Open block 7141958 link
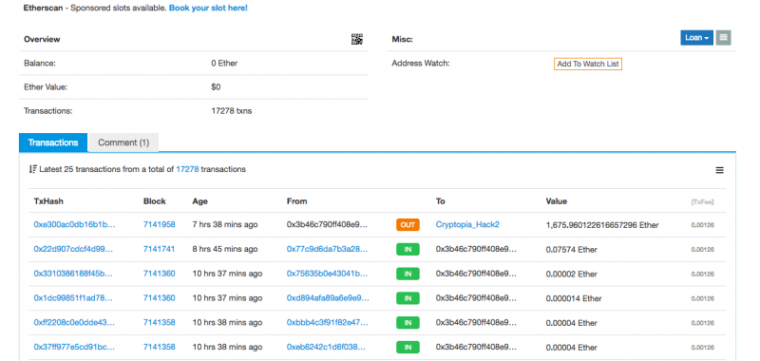 click(x=159, y=224)
